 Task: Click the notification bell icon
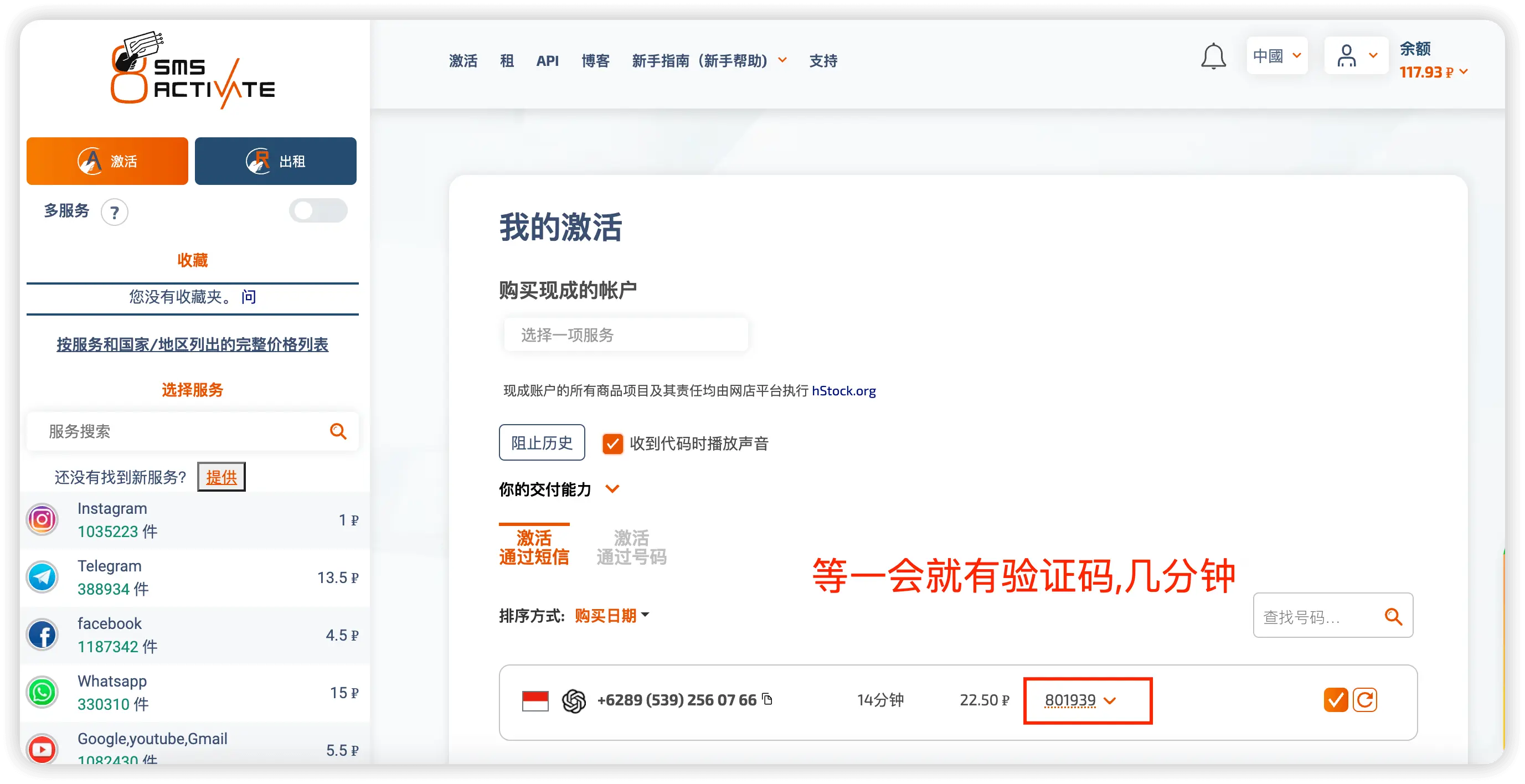(1213, 57)
